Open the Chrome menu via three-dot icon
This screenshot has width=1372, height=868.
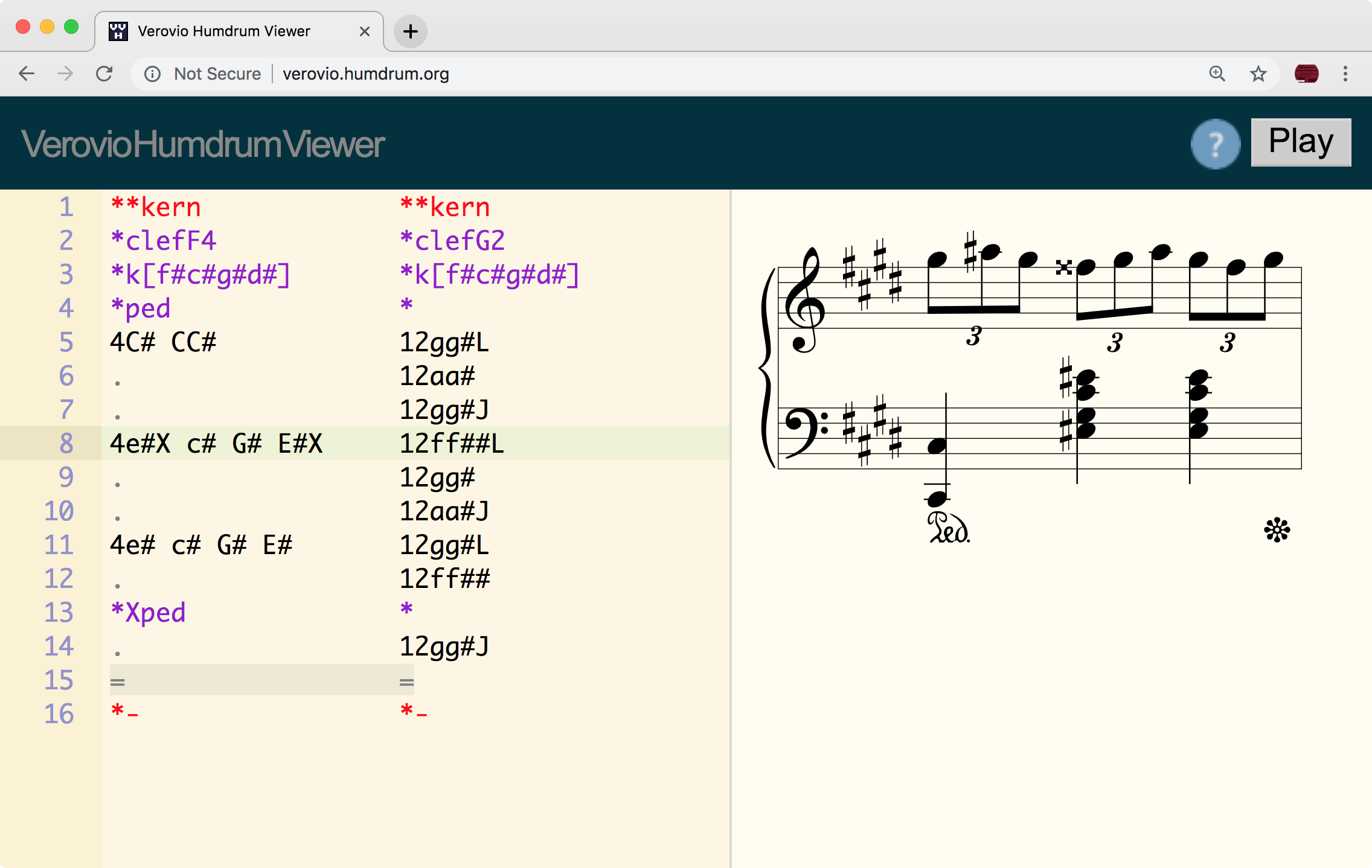(x=1345, y=74)
